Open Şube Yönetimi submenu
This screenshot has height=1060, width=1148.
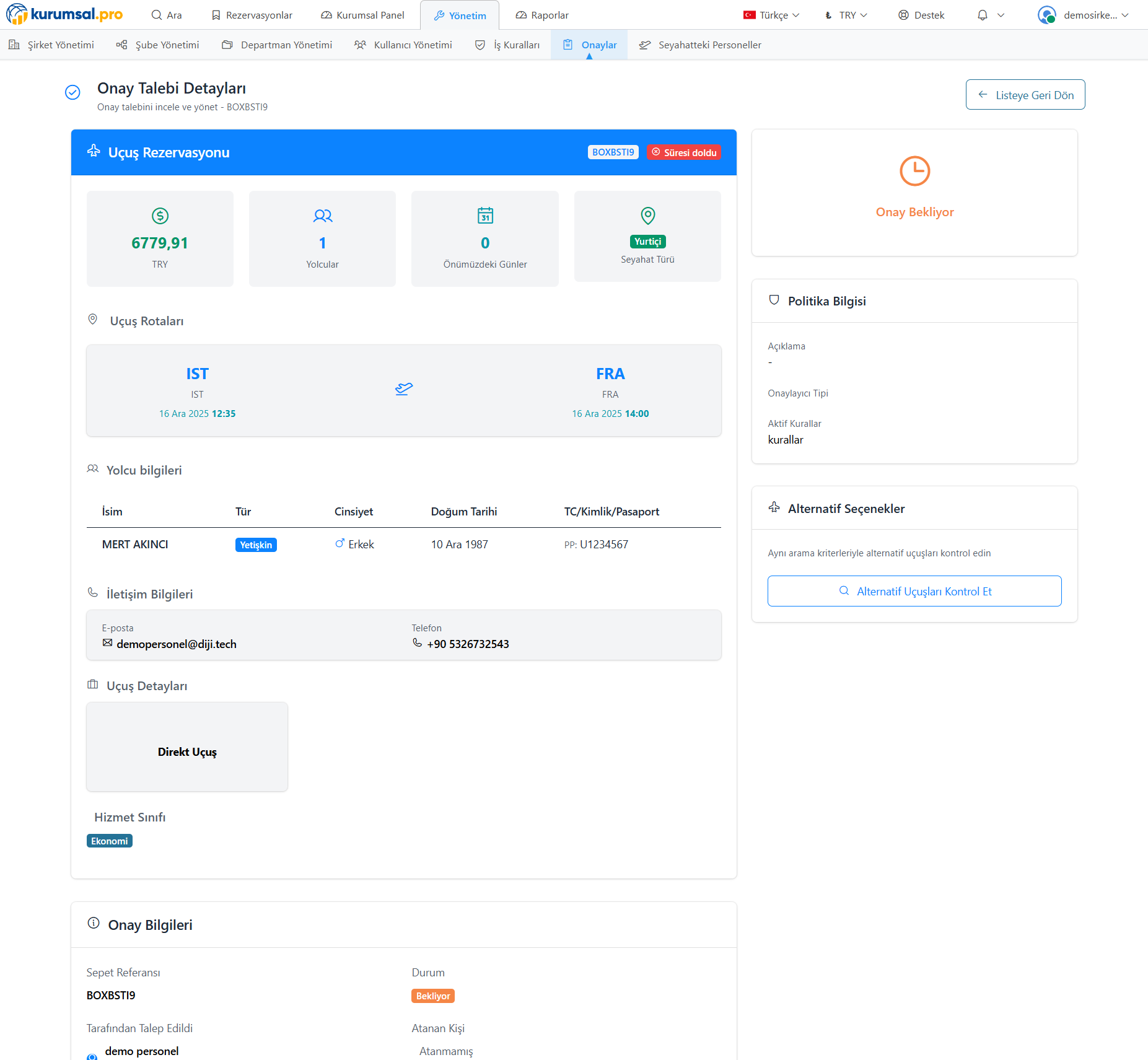[158, 45]
